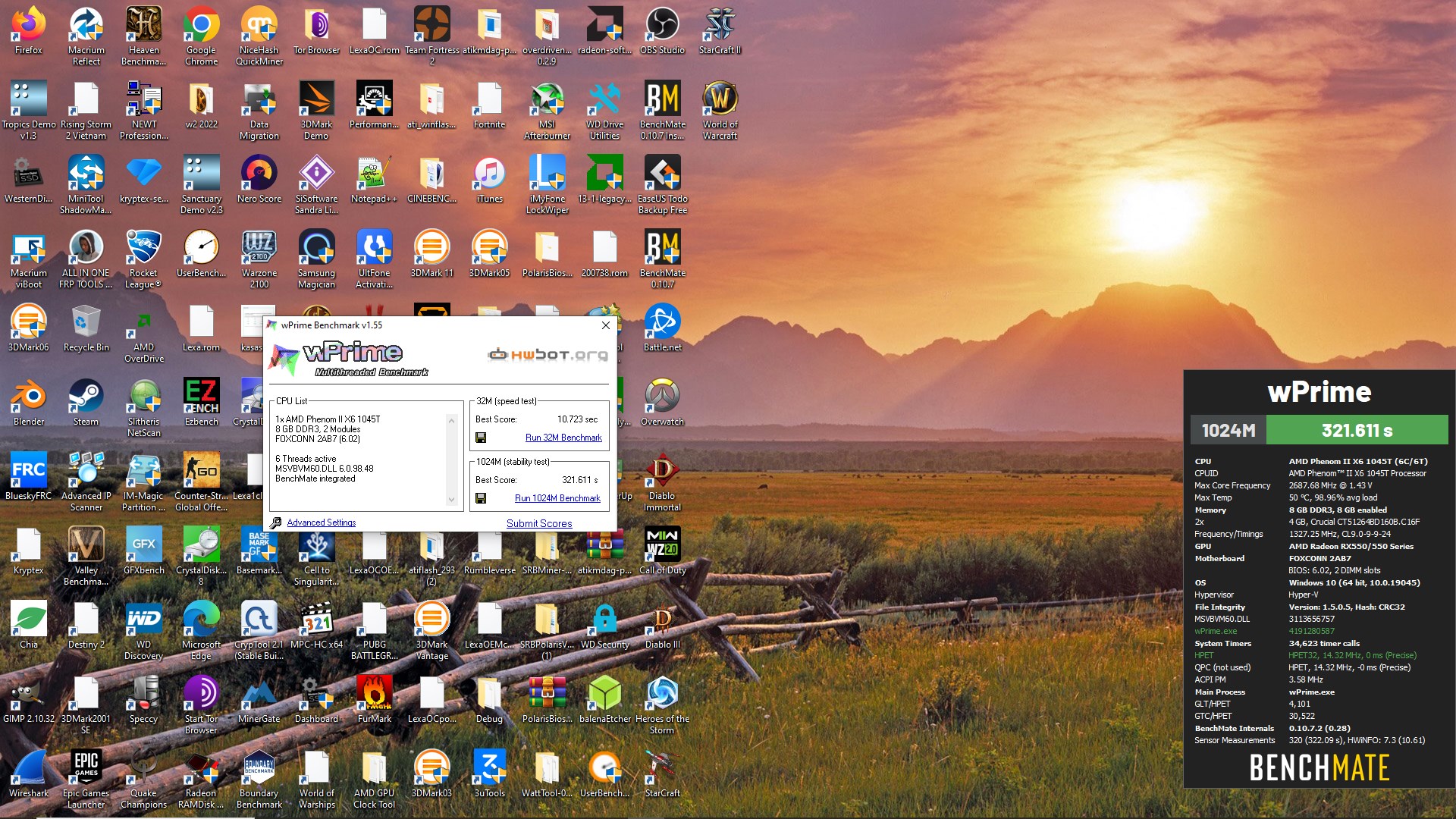The width and height of the screenshot is (1456, 819).
Task: Open Wireshark desktop shortcut
Action: point(29,773)
